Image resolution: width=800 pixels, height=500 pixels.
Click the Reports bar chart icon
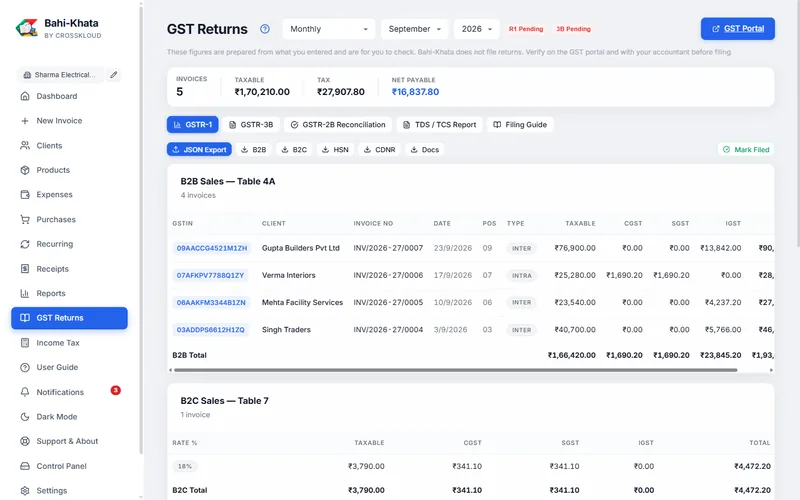coord(24,293)
